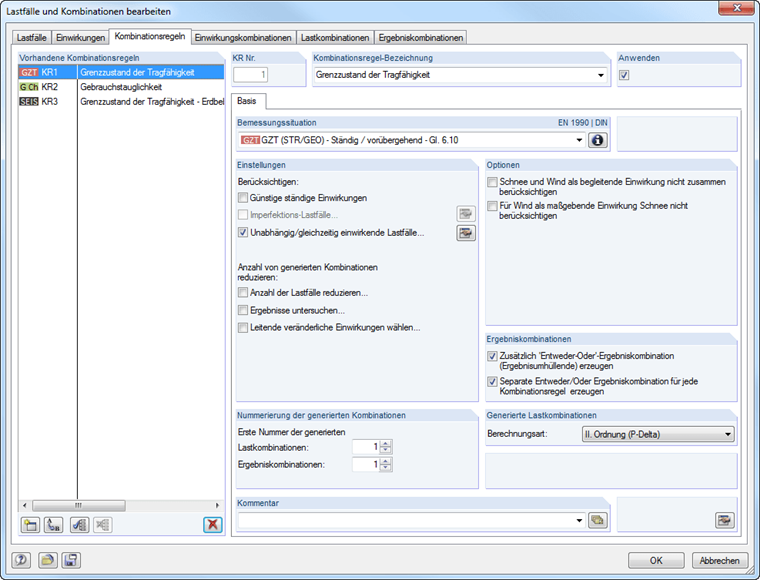This screenshot has width=760, height=580.
Task: Expand the Bemessungssituation dropdown
Action: (579, 140)
